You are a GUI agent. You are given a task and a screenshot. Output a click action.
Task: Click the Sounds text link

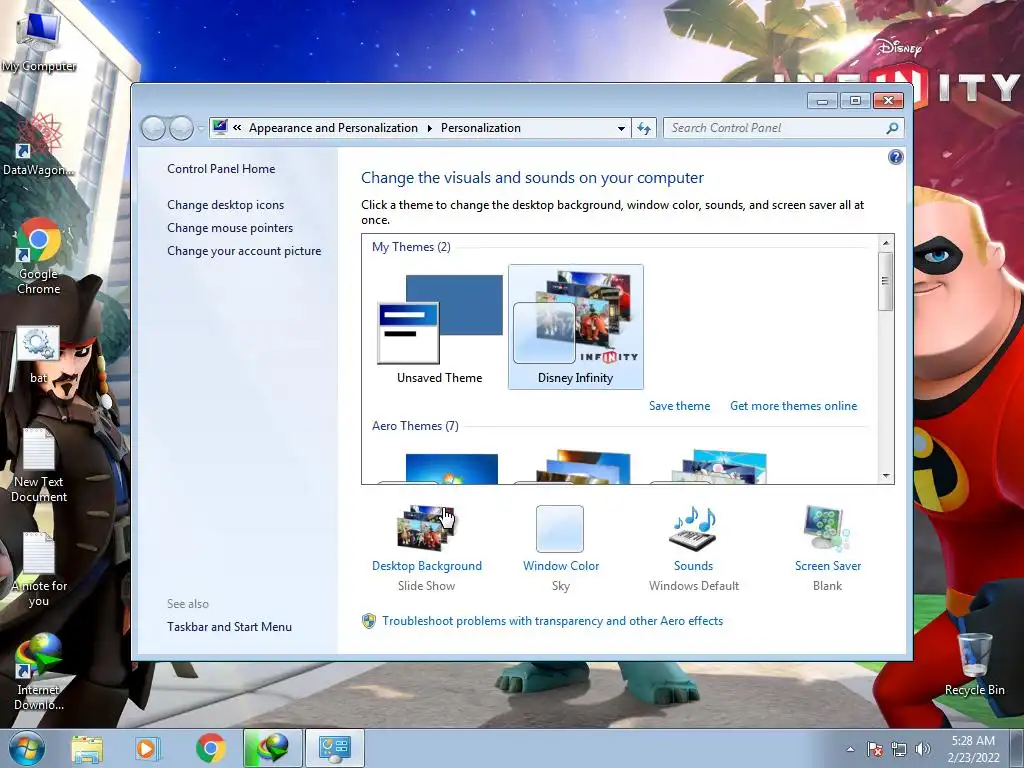pos(694,566)
